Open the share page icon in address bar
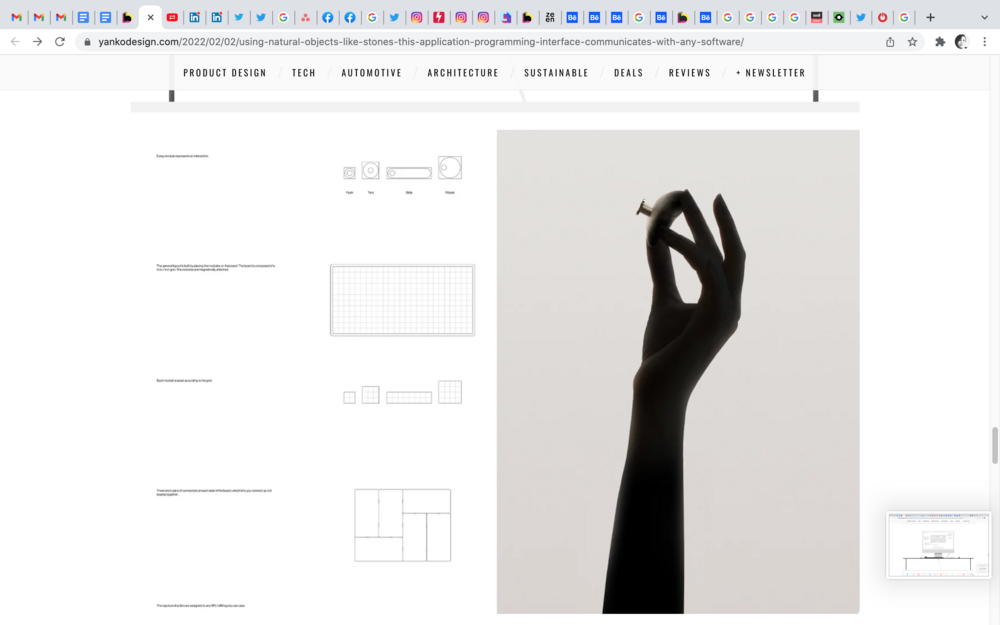 (x=890, y=42)
